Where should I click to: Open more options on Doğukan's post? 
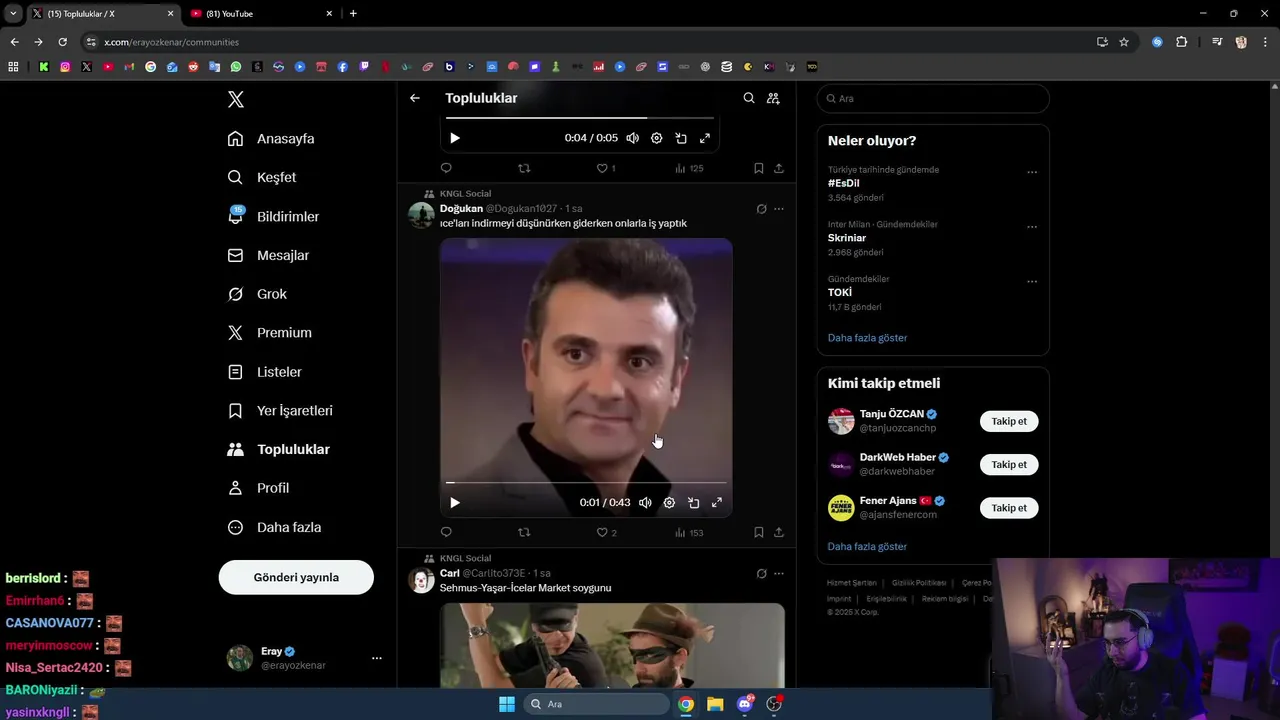click(779, 209)
